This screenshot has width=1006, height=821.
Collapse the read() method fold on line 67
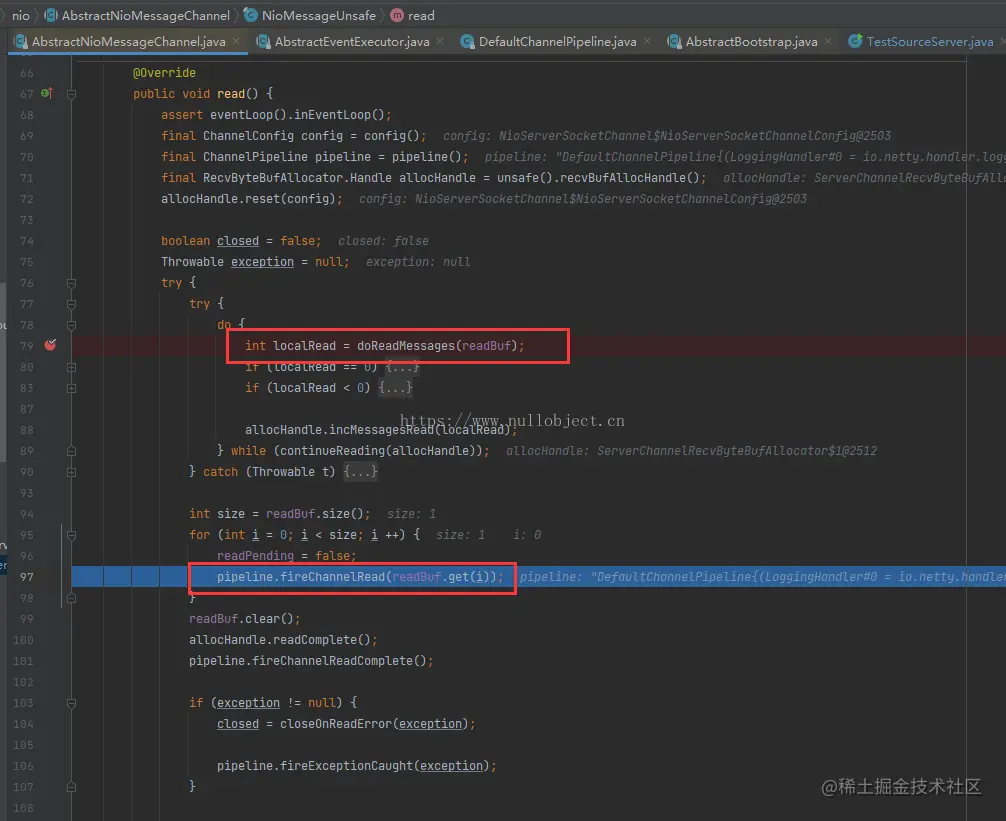point(71,94)
